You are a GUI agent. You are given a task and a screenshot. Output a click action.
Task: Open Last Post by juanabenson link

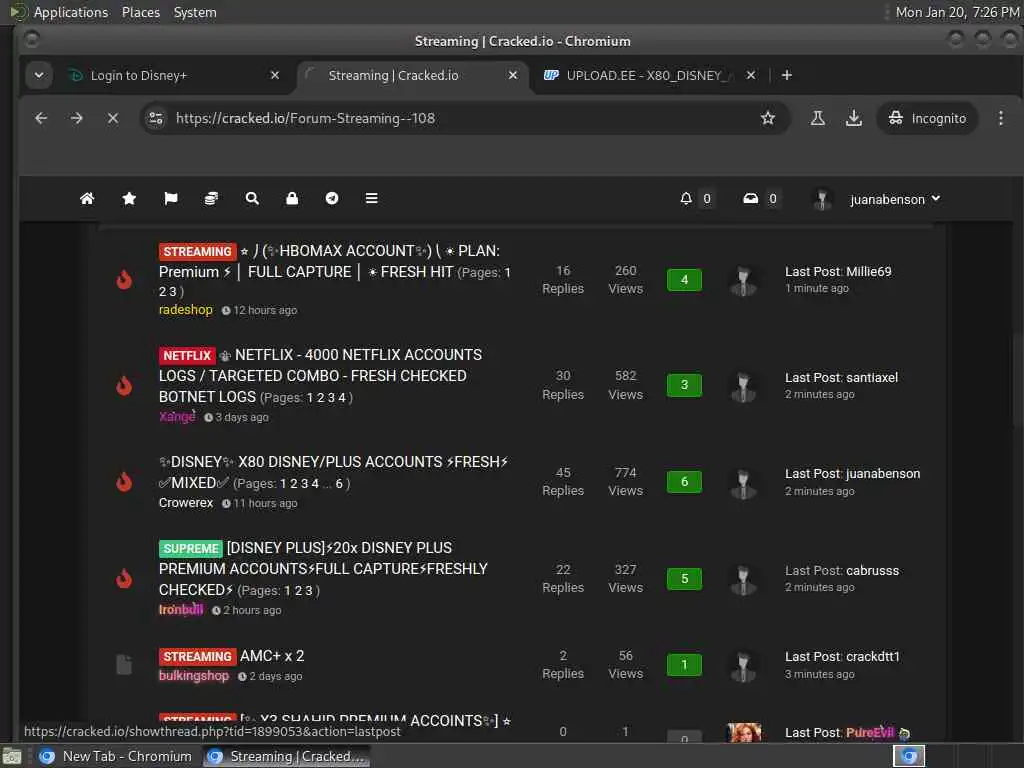coord(852,473)
